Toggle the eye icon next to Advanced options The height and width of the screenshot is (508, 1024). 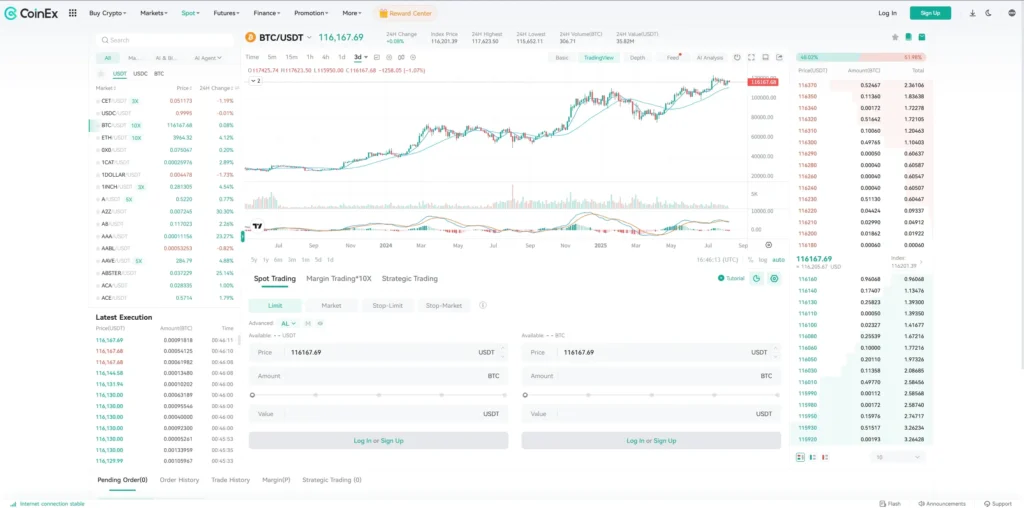(320, 323)
